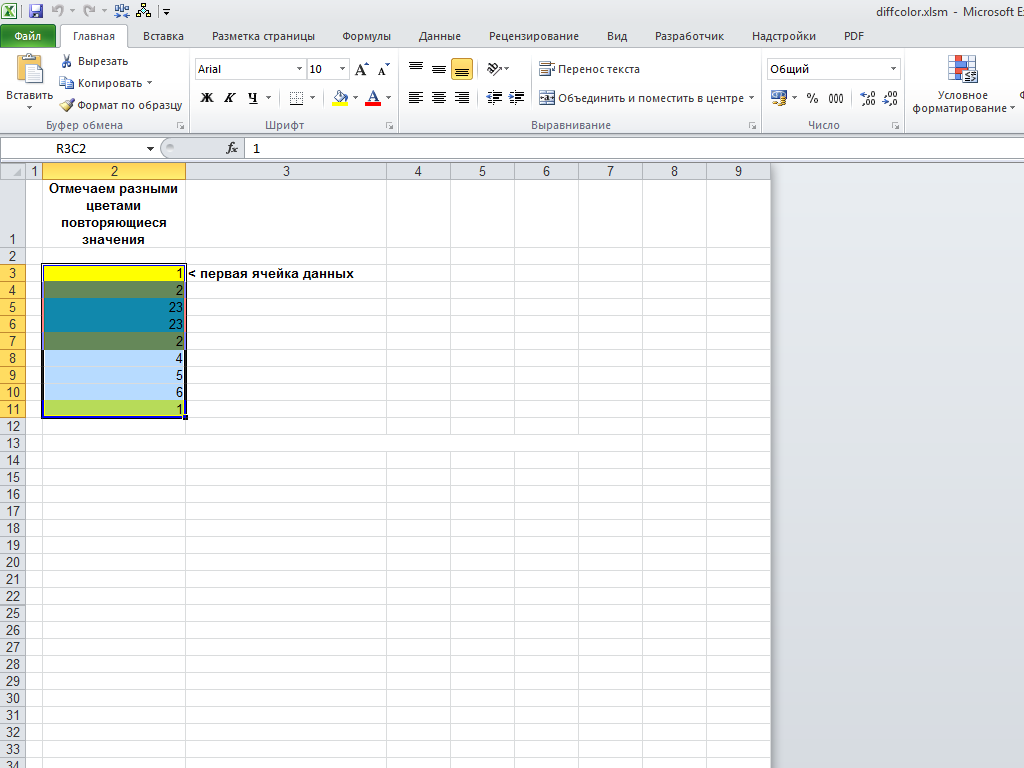Align text to middle of cell

coord(439,69)
